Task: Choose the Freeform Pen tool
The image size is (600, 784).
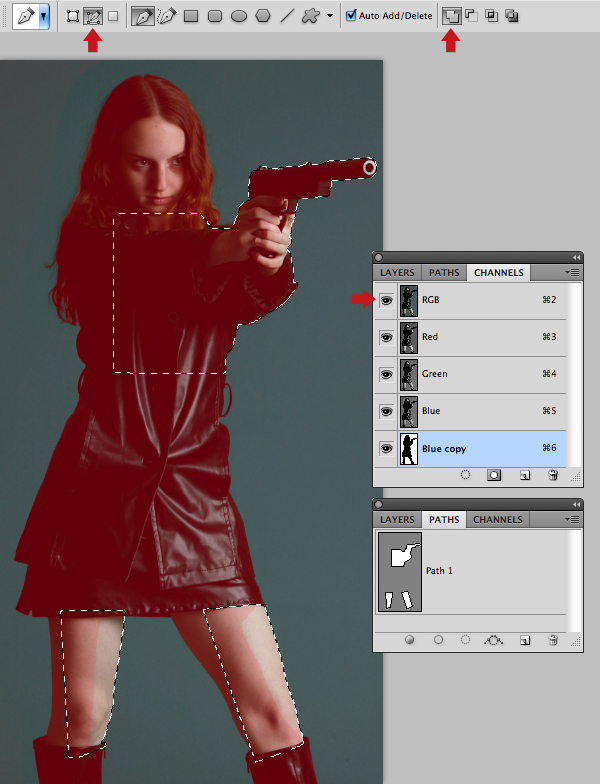Action: (x=168, y=16)
